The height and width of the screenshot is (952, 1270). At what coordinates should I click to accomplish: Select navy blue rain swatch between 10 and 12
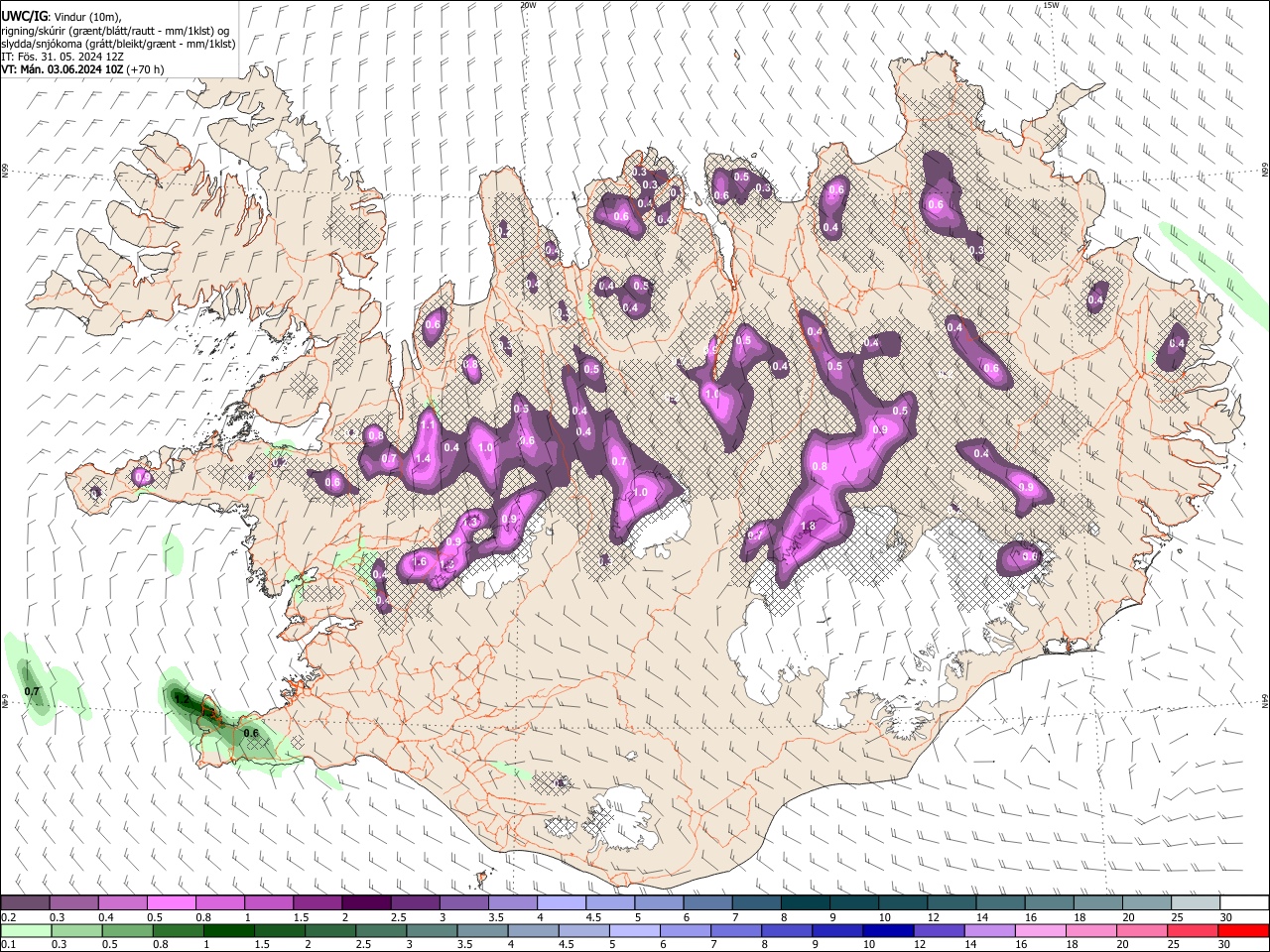[889, 930]
